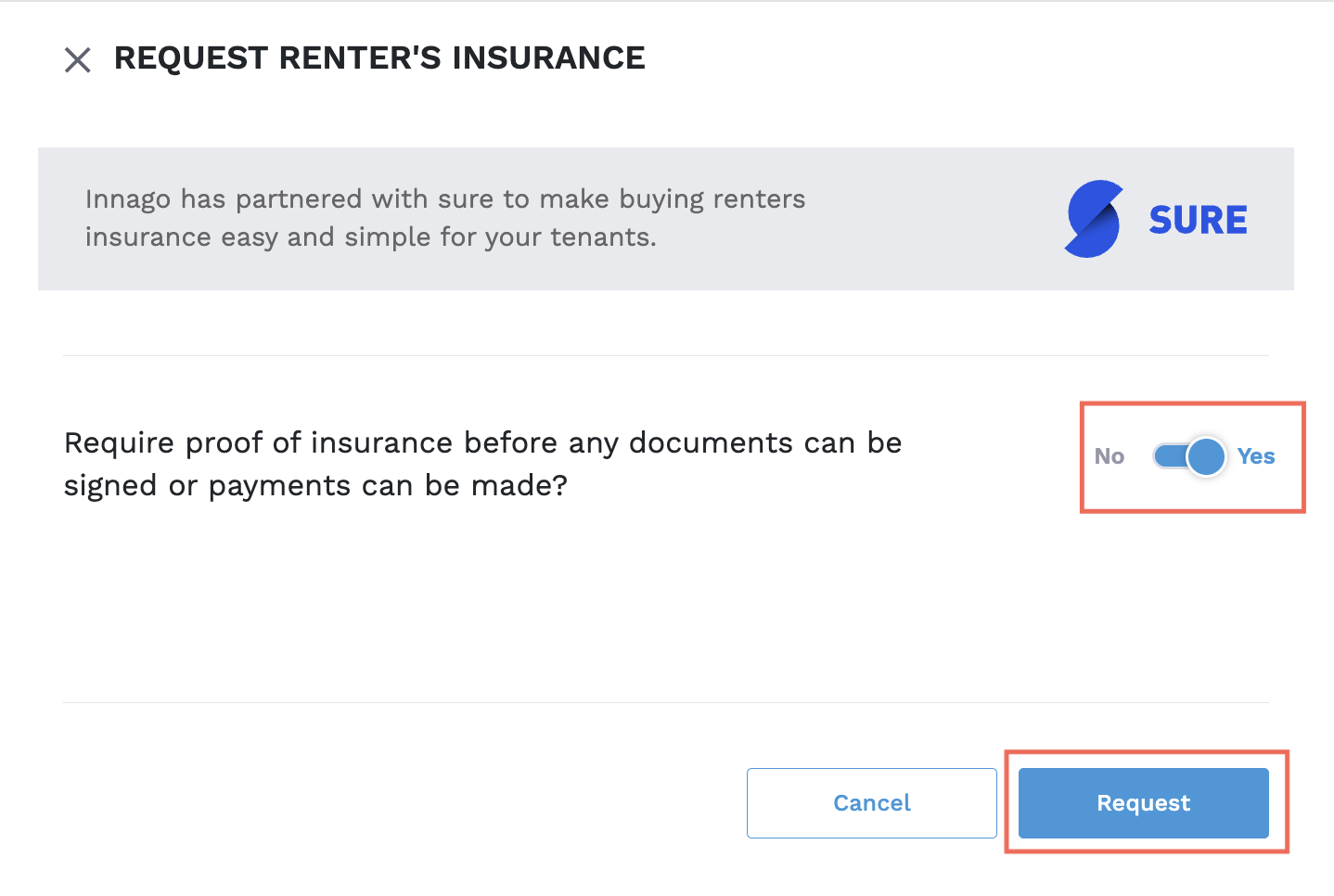Click the word "Innago" in the banner
Viewport: 1334px width, 896px height.
click(x=128, y=199)
